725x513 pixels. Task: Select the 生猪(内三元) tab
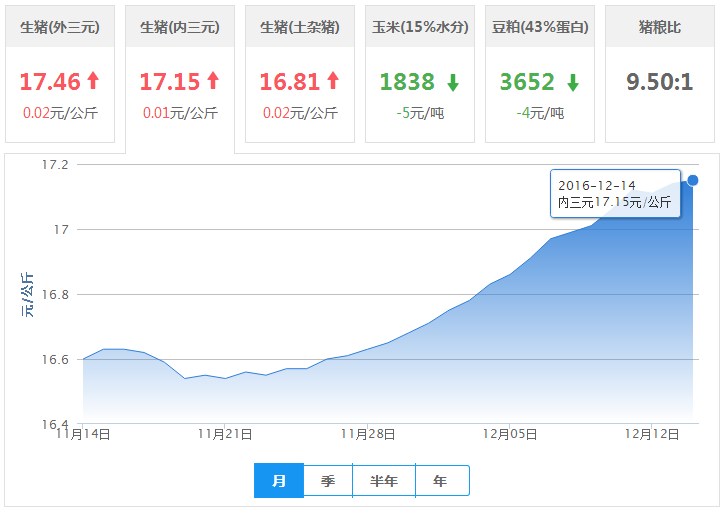coord(180,28)
